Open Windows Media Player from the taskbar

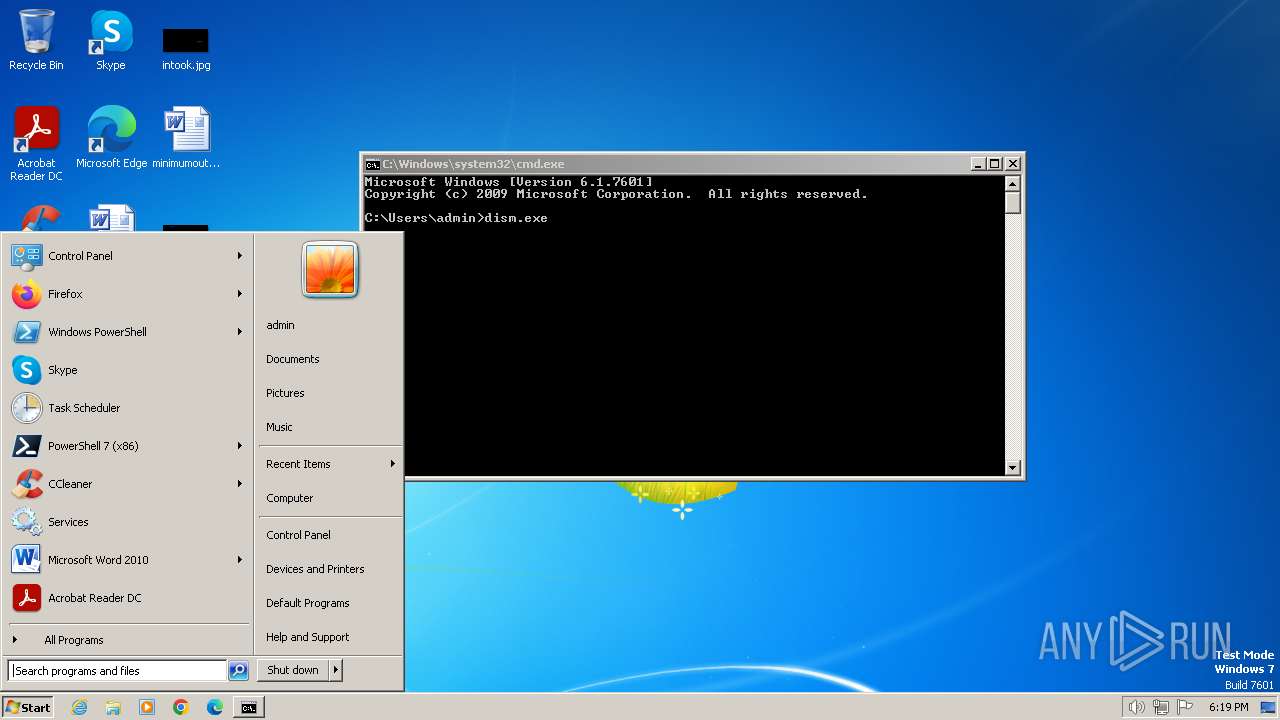(147, 707)
